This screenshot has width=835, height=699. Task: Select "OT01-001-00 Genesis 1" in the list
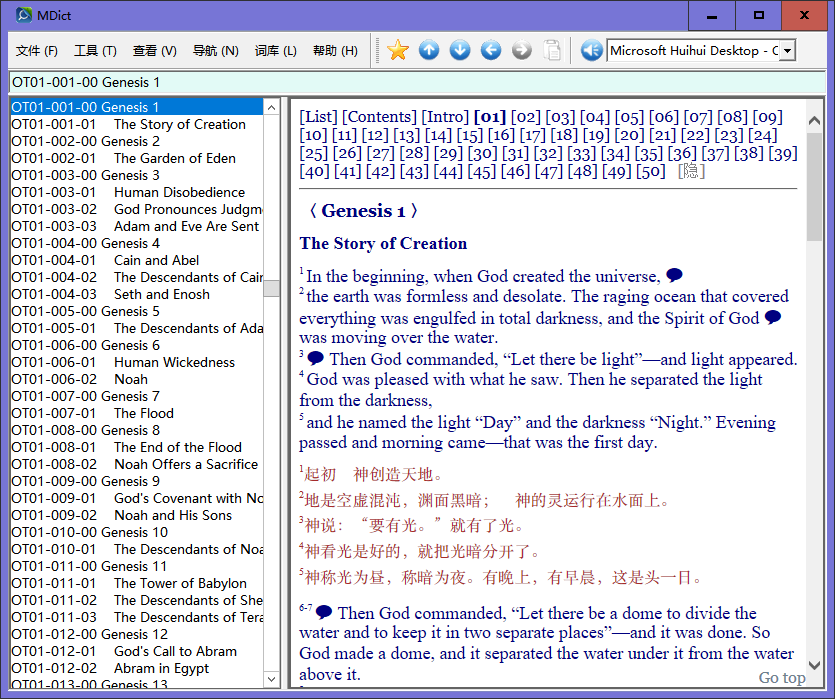pyautogui.click(x=137, y=107)
